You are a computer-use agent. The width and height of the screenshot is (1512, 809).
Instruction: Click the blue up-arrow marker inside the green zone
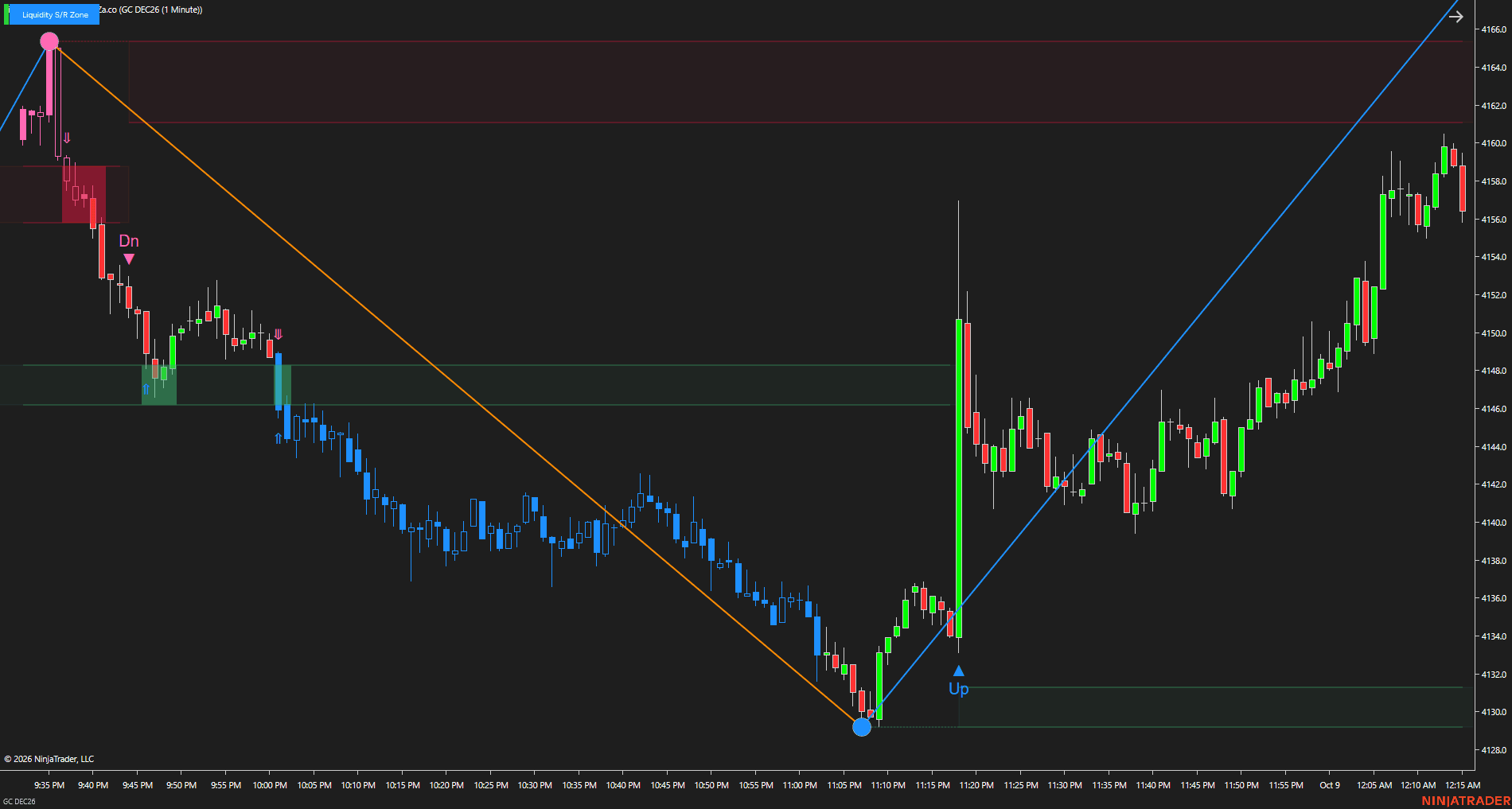(146, 389)
